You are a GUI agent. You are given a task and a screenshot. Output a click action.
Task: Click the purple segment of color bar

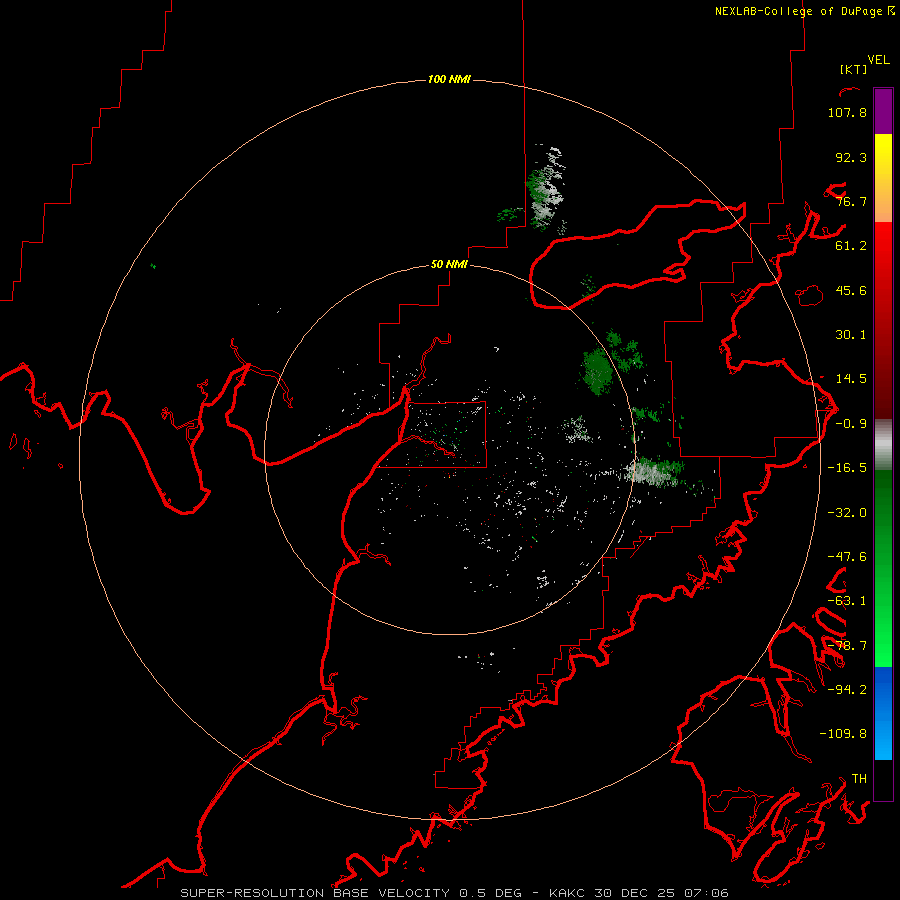883,111
